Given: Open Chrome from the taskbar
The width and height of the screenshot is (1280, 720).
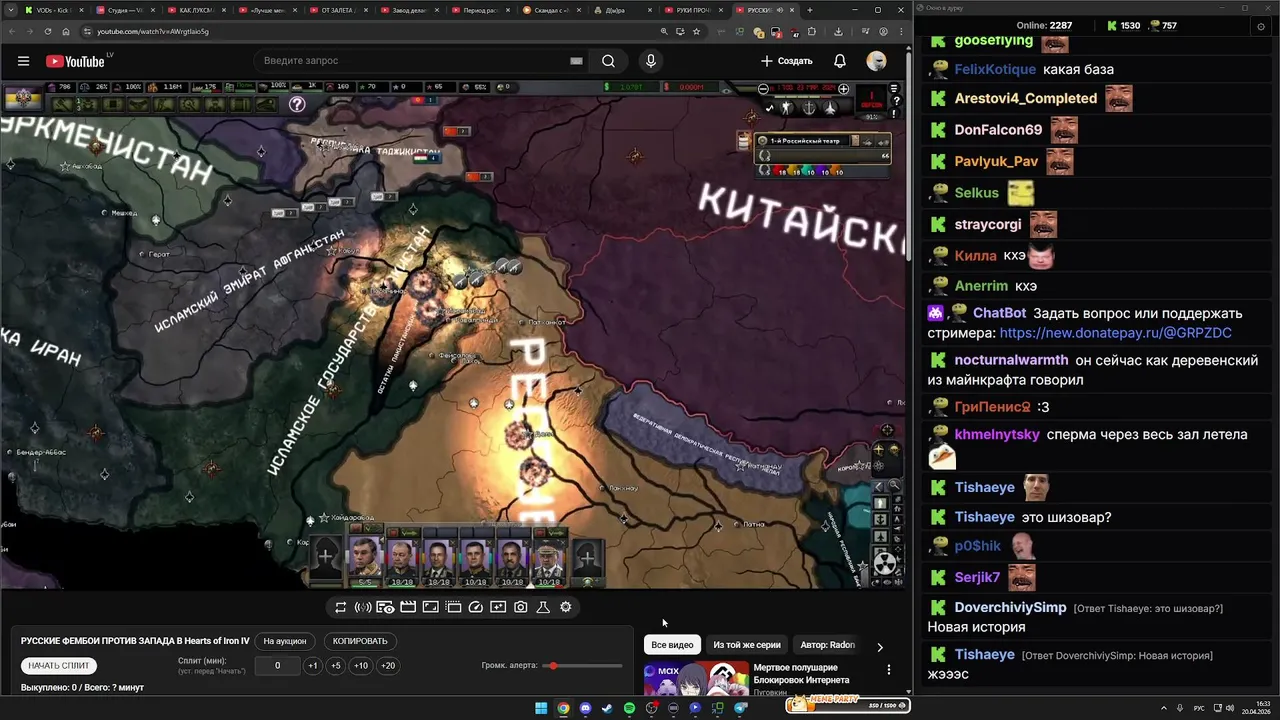Looking at the screenshot, I should tap(563, 708).
